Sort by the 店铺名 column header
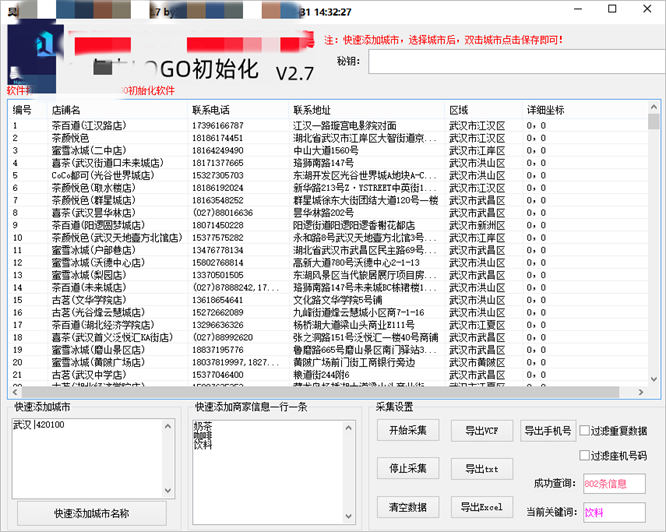Screen dimensions: 666x532 (x=66, y=110)
